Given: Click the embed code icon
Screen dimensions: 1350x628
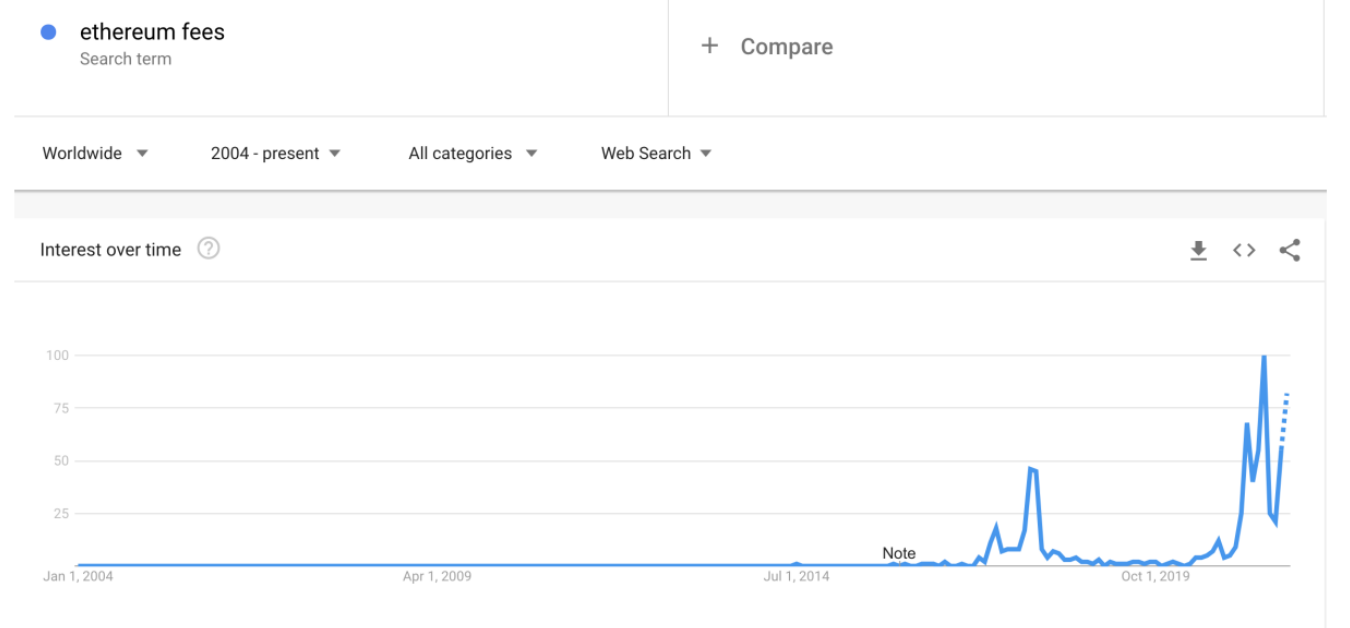Looking at the screenshot, I should click(x=1244, y=250).
